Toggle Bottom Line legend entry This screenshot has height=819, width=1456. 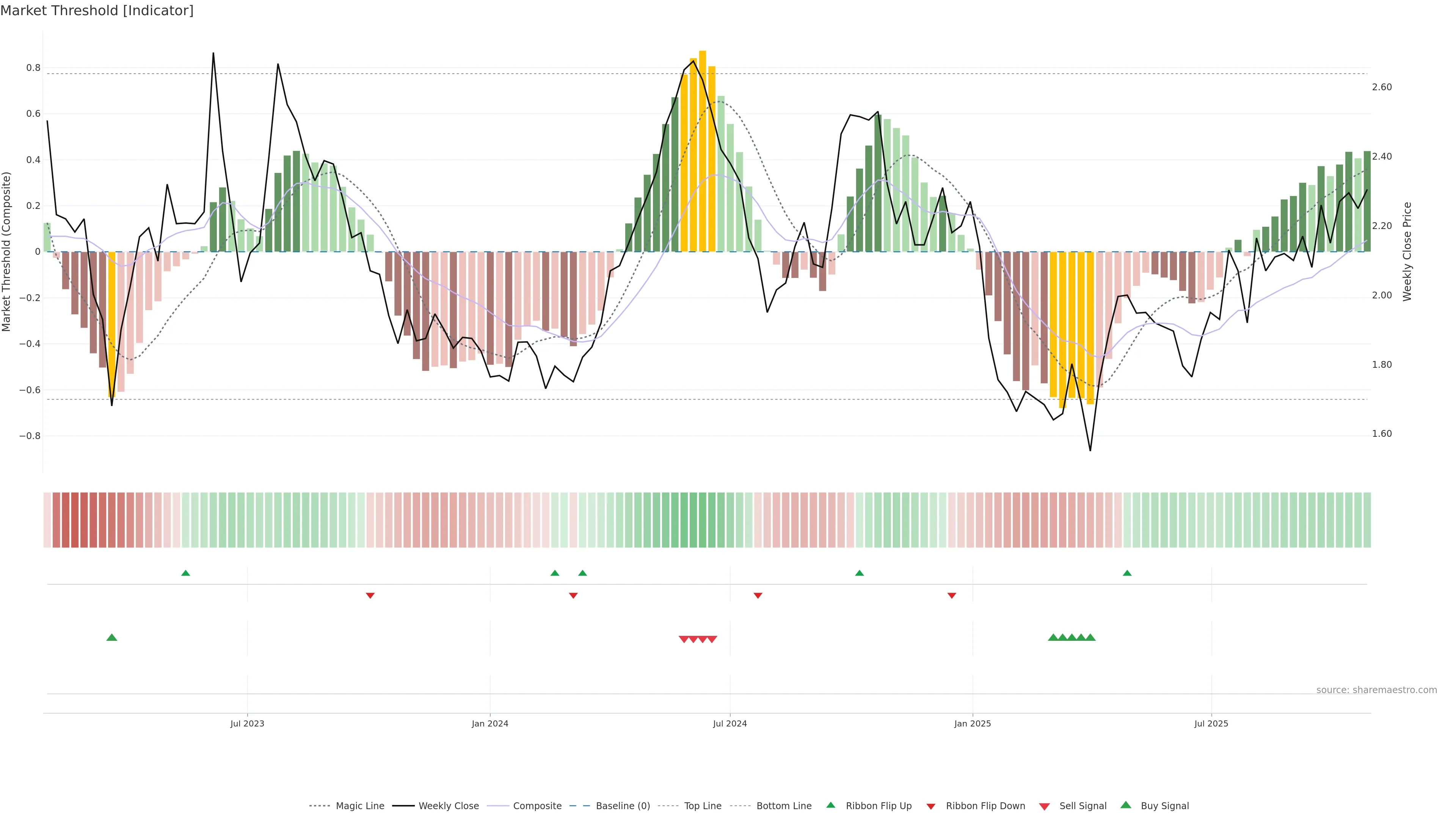[x=783, y=806]
